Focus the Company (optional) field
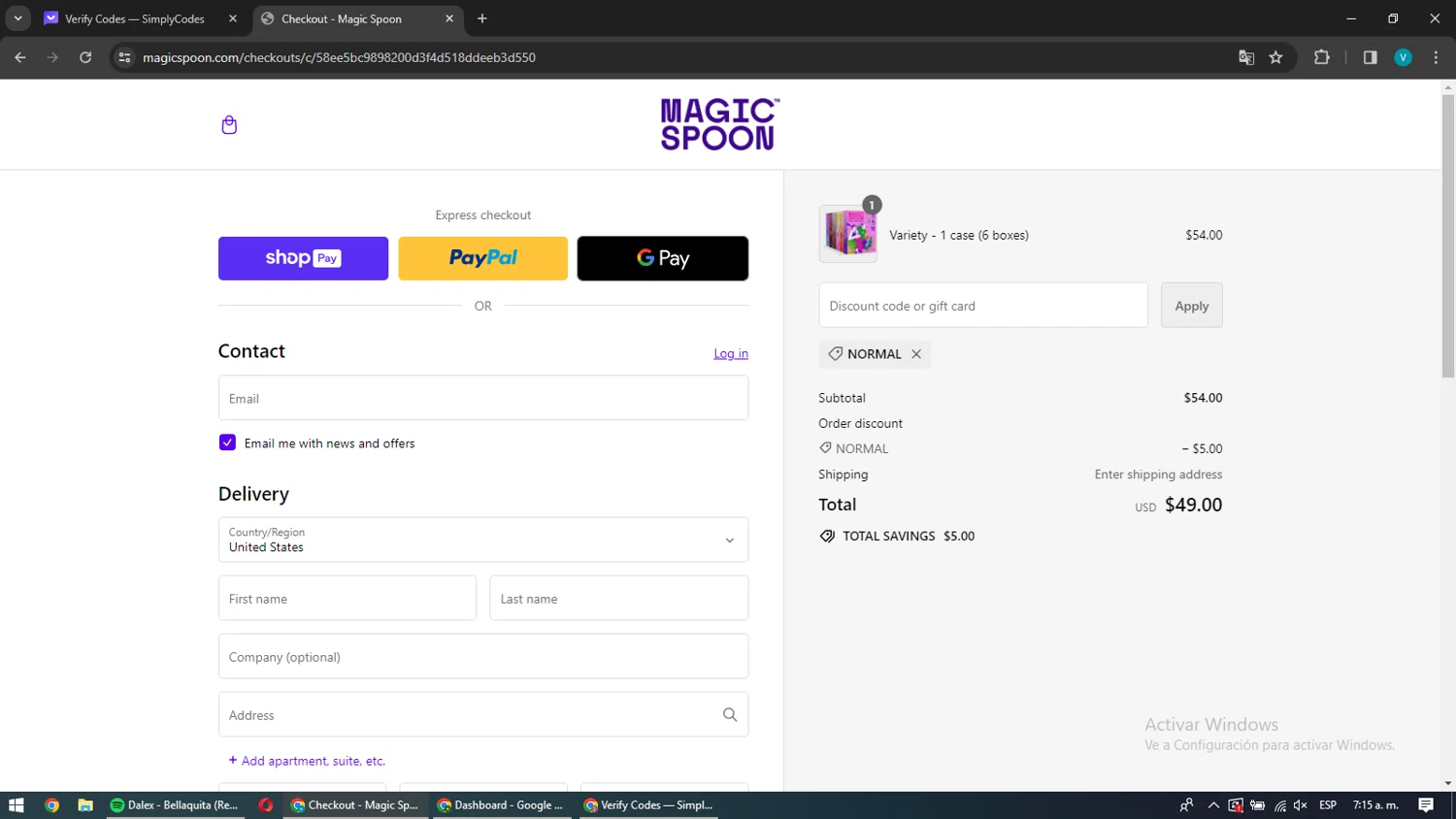This screenshot has width=1456, height=819. pos(483,656)
